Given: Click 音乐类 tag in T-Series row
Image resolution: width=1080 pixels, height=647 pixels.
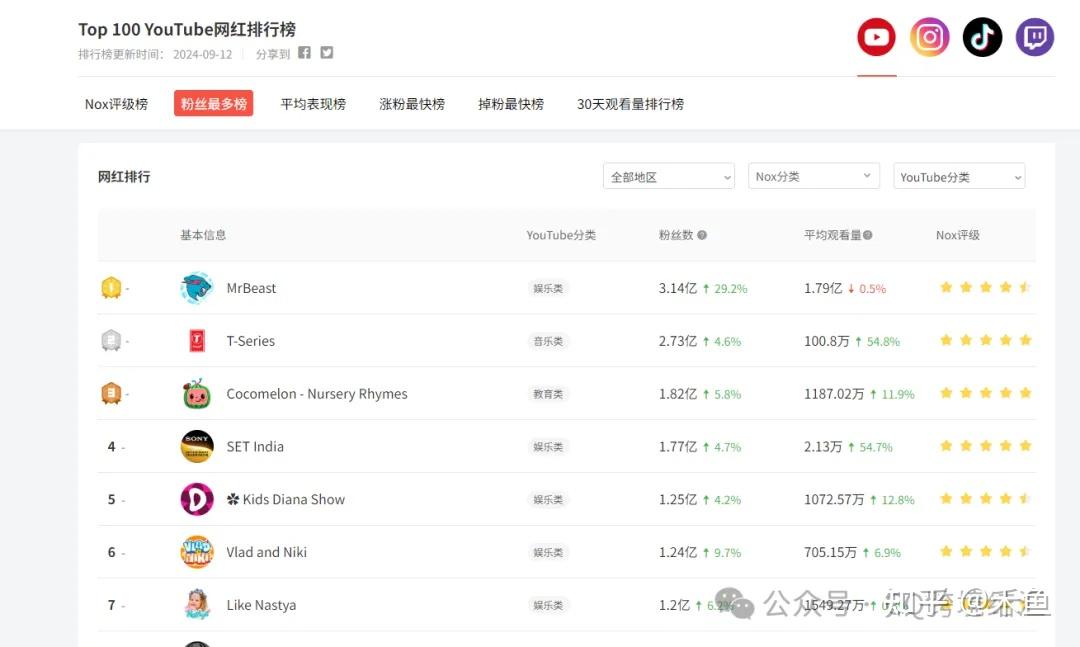Looking at the screenshot, I should 548,341.
